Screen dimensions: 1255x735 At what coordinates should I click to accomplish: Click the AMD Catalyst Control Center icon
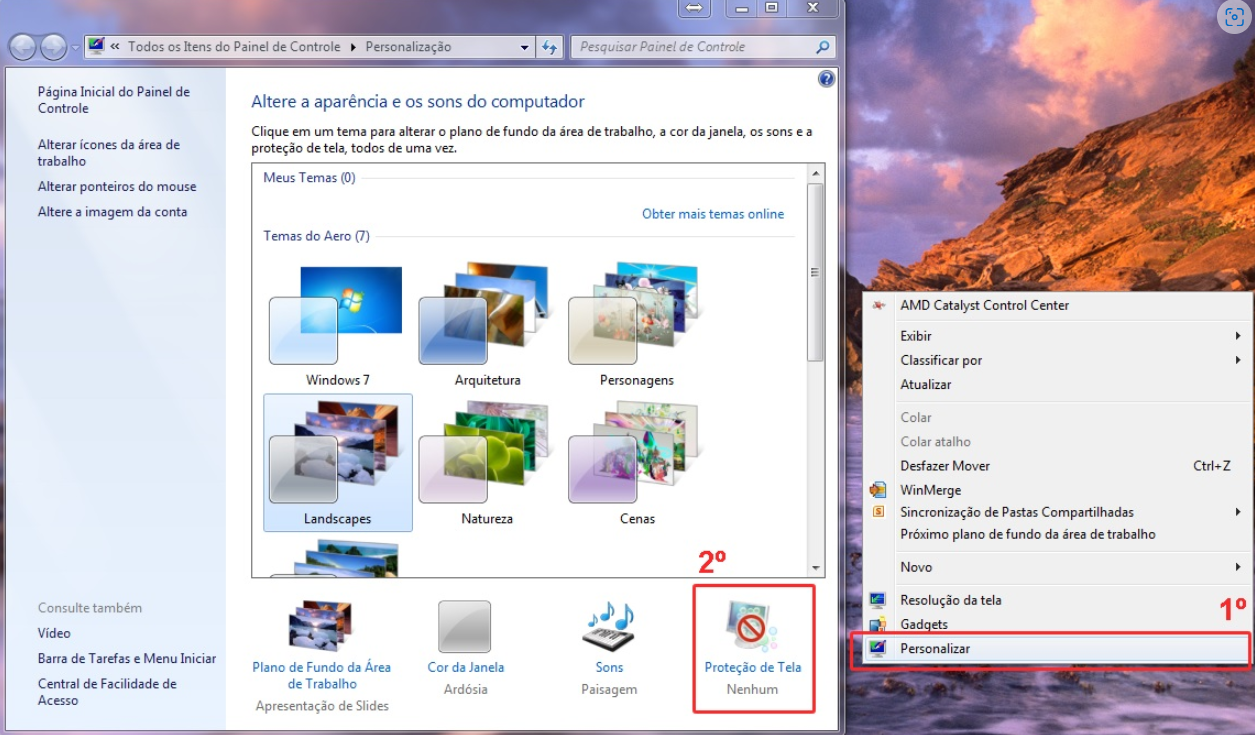coord(878,305)
